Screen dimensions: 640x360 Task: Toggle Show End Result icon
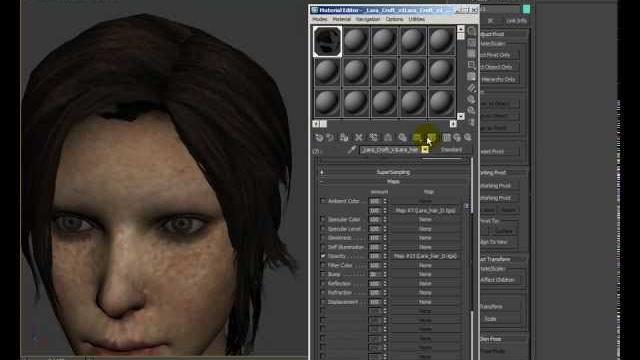point(447,138)
